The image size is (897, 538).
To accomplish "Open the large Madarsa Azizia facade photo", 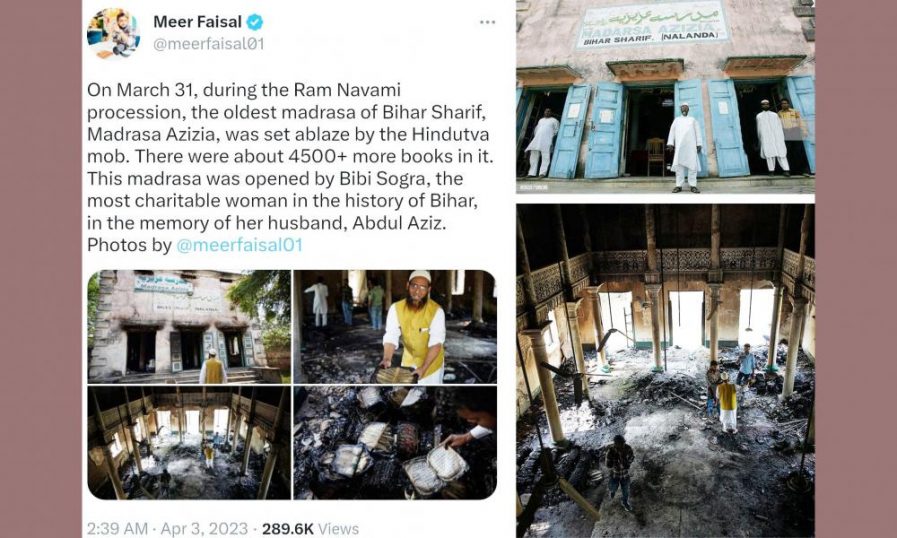I will (x=665, y=97).
